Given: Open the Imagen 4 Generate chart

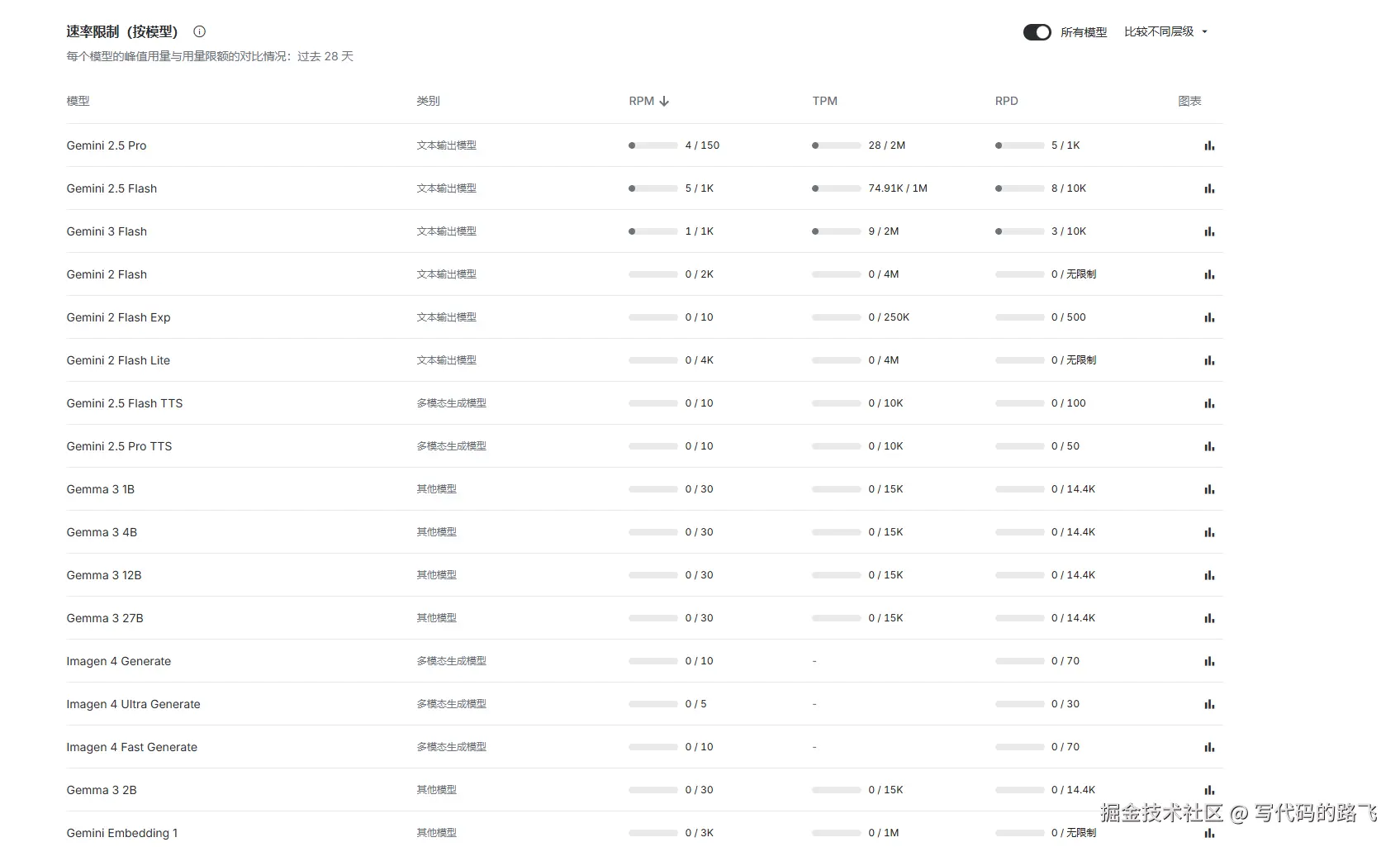Looking at the screenshot, I should 1209,661.
